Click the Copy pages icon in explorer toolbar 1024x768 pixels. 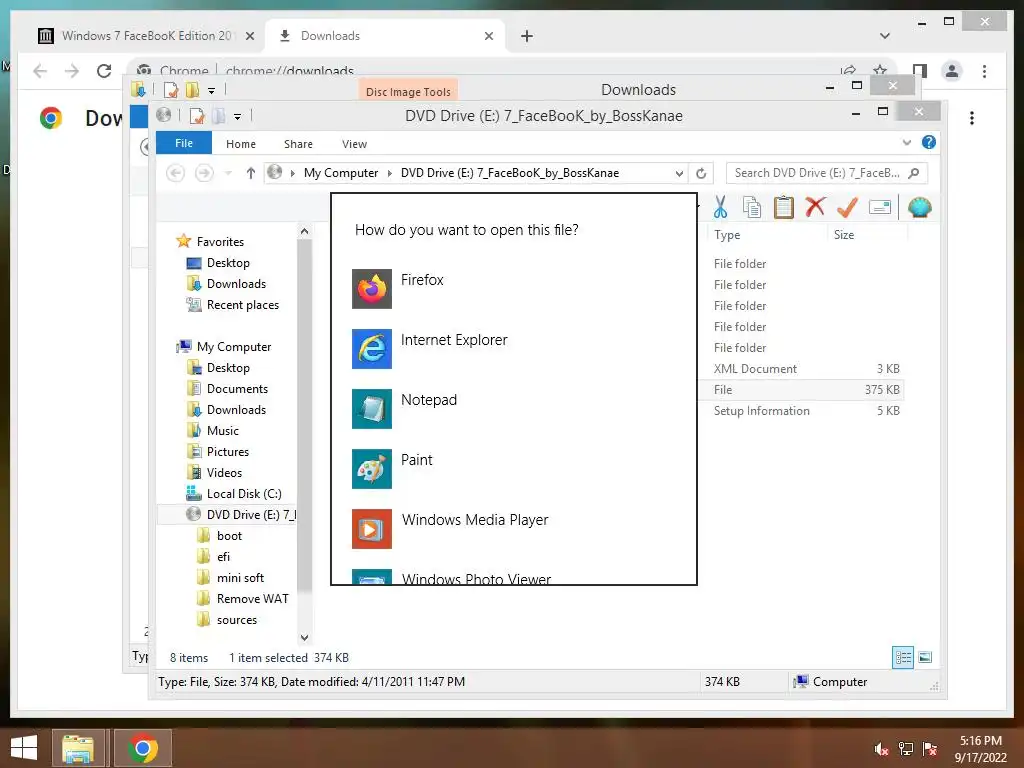pyautogui.click(x=752, y=207)
